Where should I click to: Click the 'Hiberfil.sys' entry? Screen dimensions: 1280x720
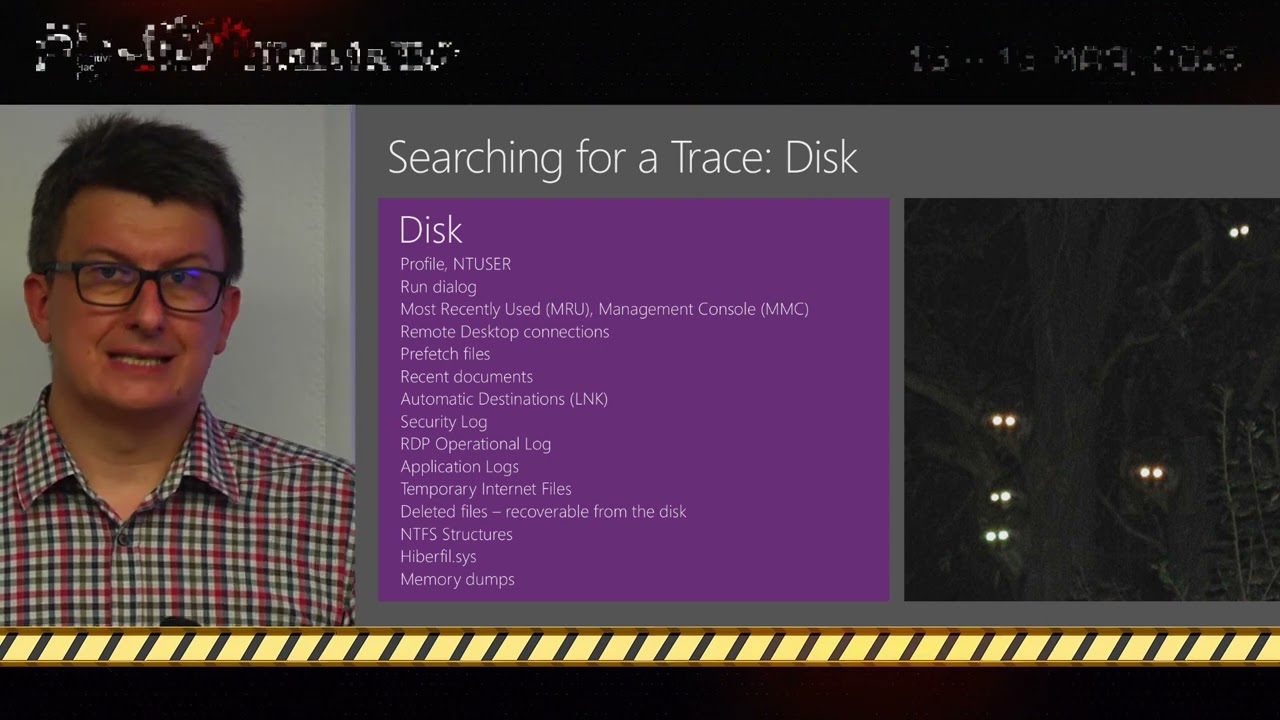coord(438,556)
